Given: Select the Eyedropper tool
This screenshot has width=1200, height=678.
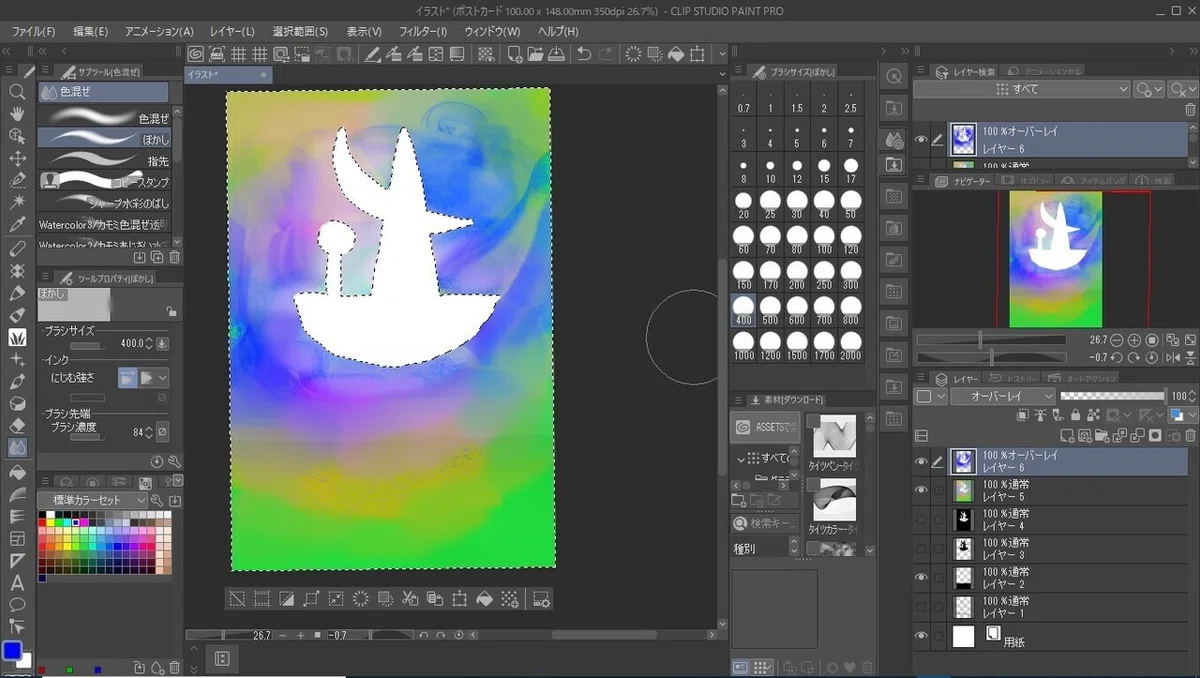Looking at the screenshot, I should [x=17, y=225].
